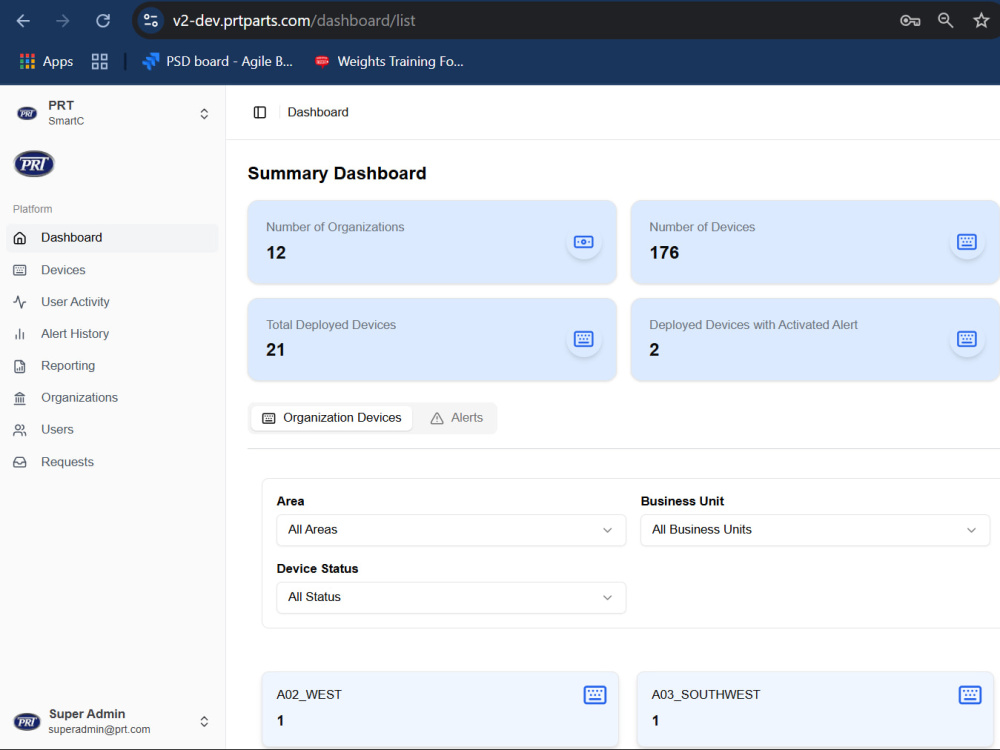
Task: Expand the PRT SmartC organization switcher
Action: 204,114
